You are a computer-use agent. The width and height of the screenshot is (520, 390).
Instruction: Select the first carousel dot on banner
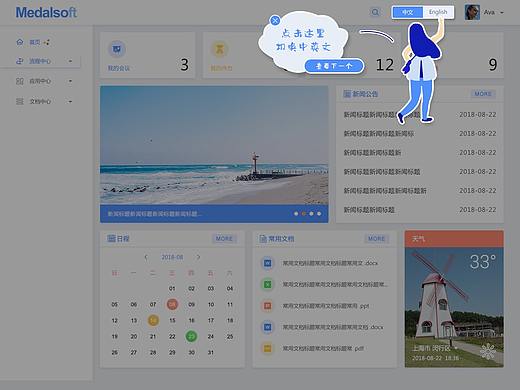coord(296,214)
